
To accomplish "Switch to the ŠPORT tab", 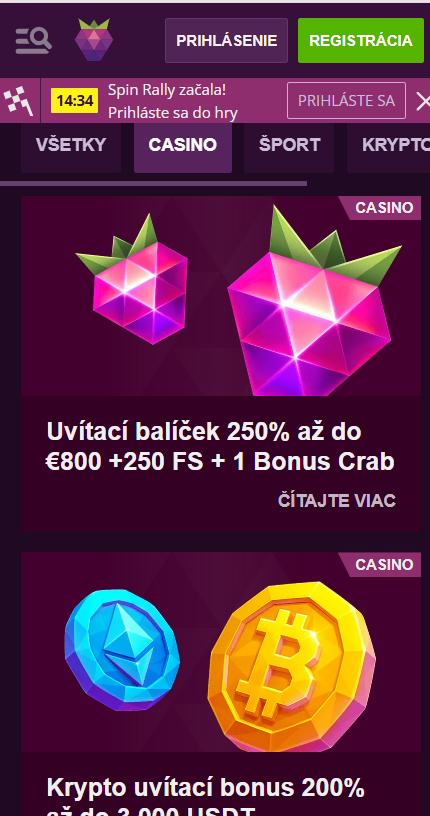I will (x=289, y=145).
